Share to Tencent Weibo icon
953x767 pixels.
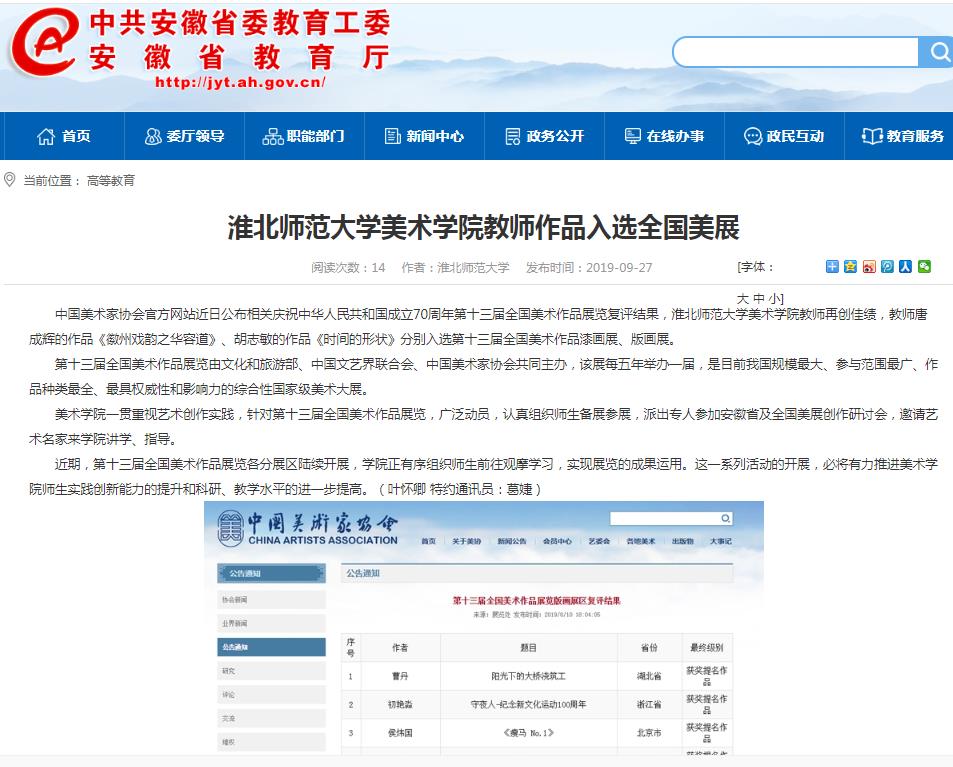[x=887, y=266]
